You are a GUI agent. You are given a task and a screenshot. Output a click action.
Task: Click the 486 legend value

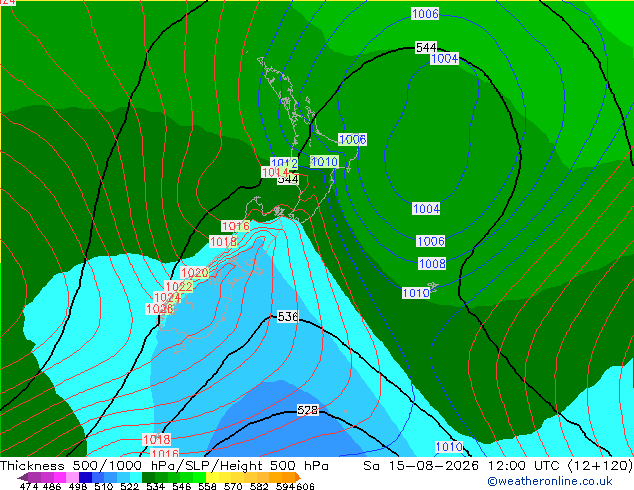pyautogui.click(x=51, y=486)
